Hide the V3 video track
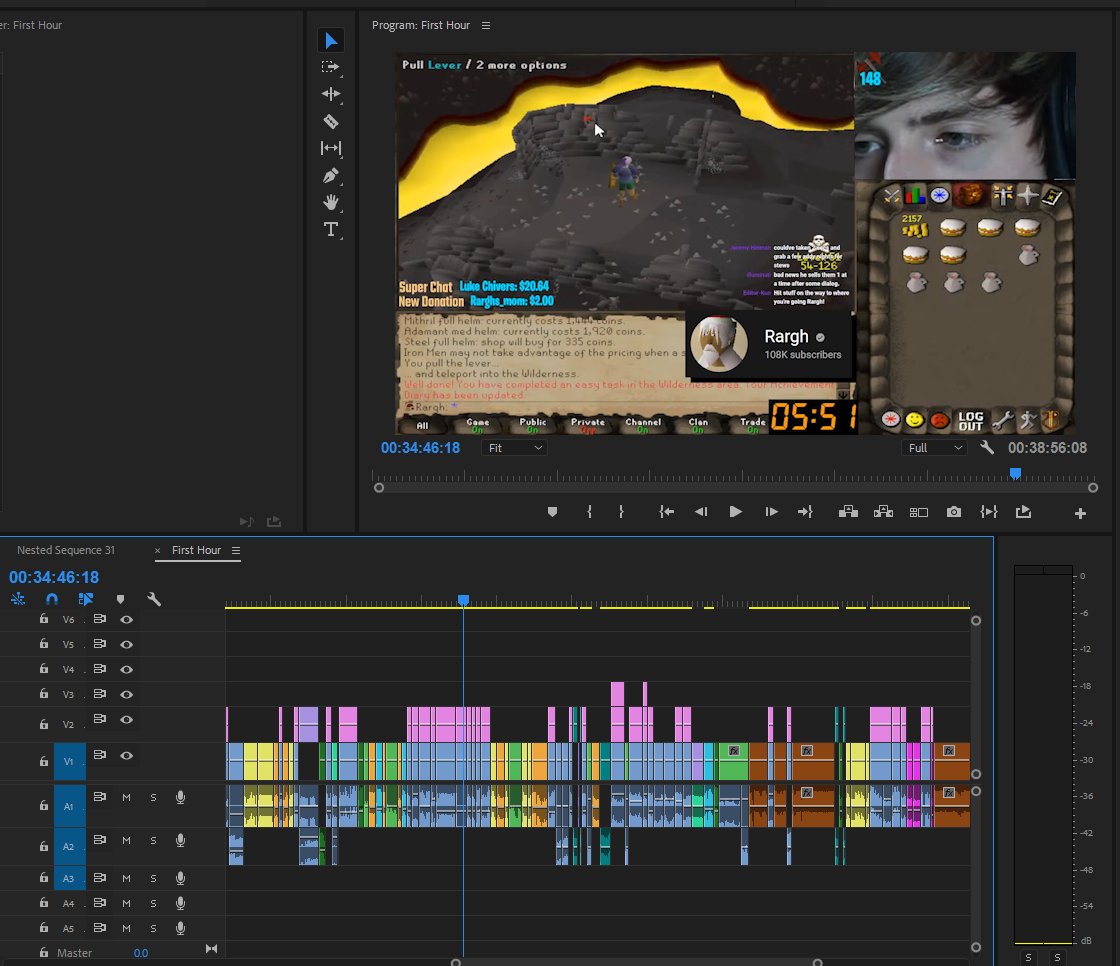The image size is (1120, 966). tap(126, 694)
